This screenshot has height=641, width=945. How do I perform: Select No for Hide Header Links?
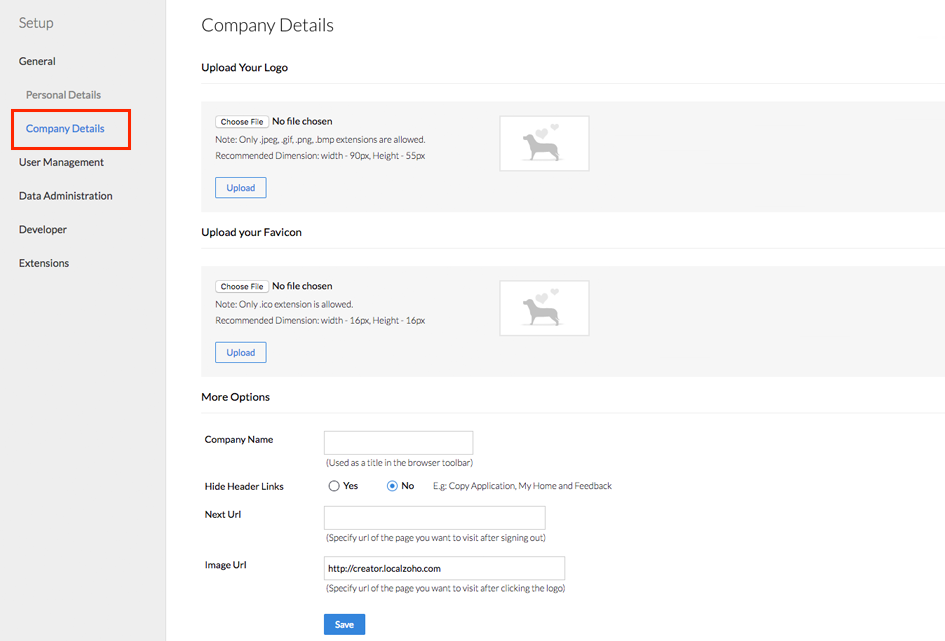(x=392, y=486)
